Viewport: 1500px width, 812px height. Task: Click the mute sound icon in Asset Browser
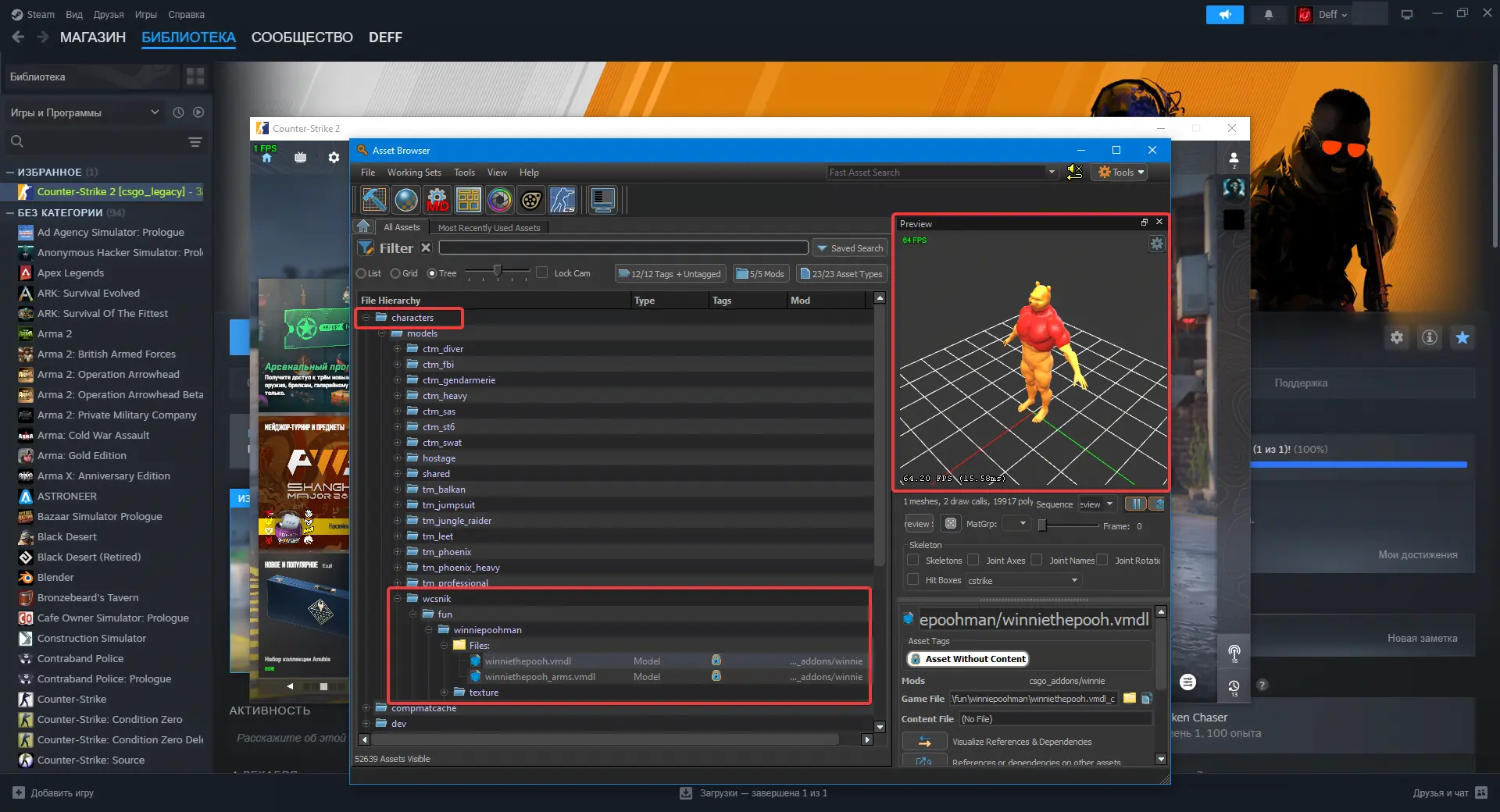coord(1075,172)
